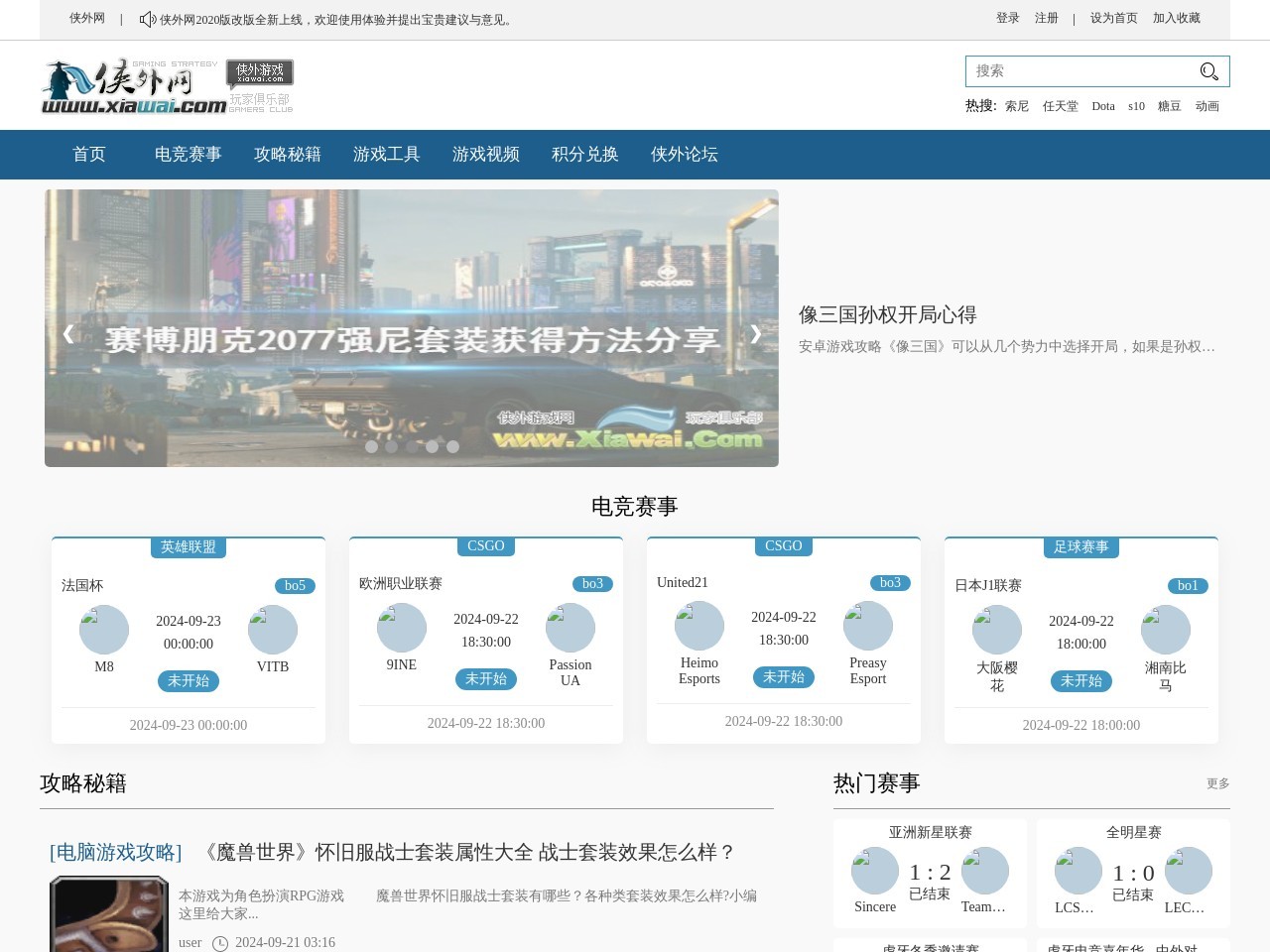
Task: Open the 游戏工具 navigation tab
Action: pos(387,155)
